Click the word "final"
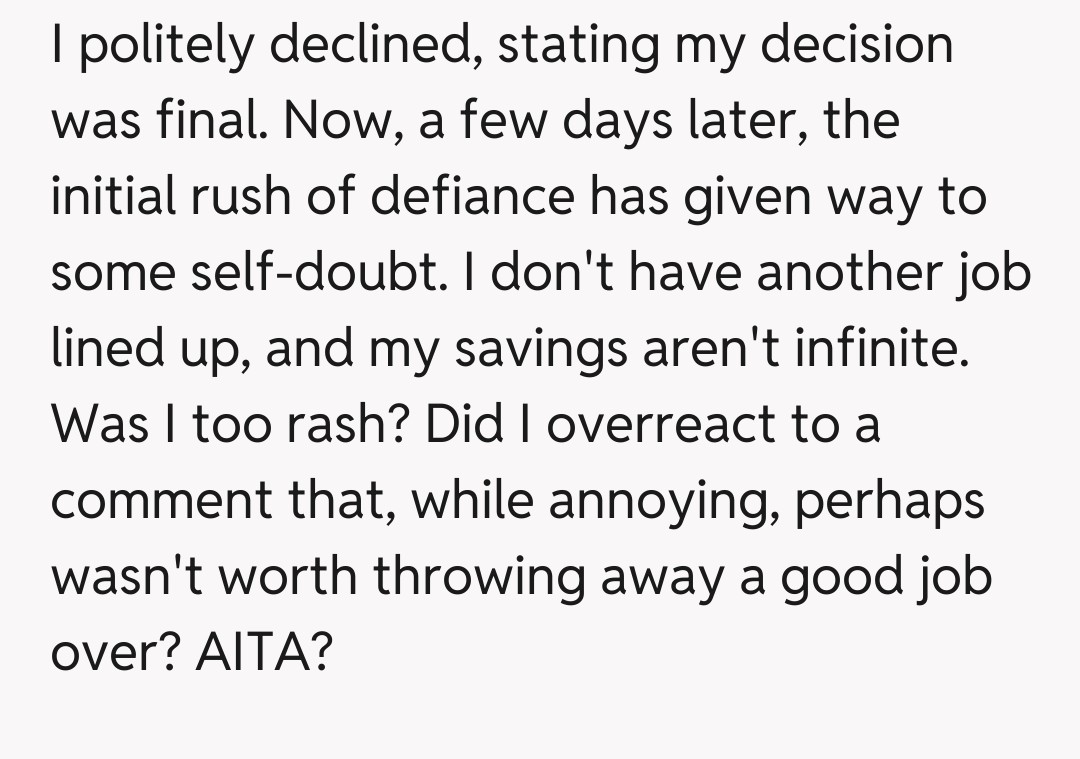Screen dimensions: 1080x759 (x=211, y=121)
